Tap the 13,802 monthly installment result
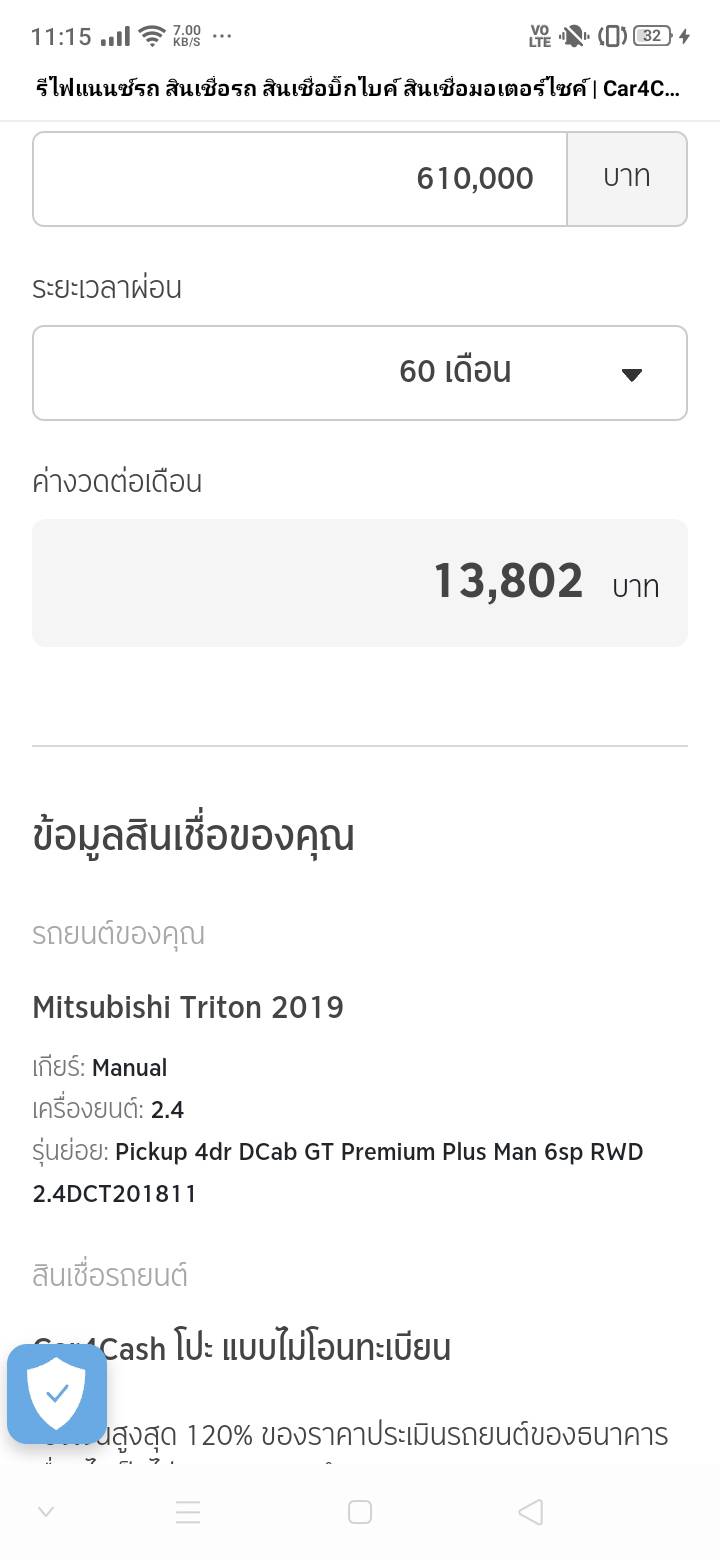This screenshot has width=720, height=1560. click(x=508, y=582)
